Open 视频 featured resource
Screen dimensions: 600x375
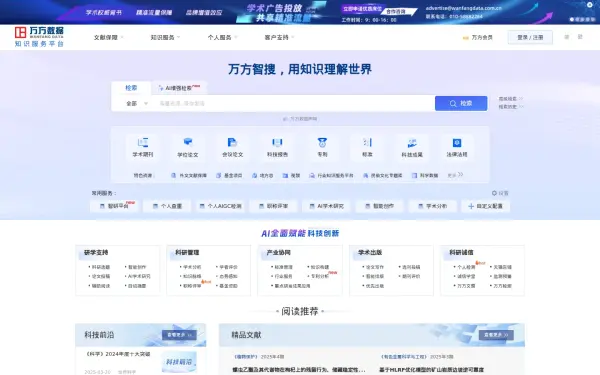tap(291, 175)
